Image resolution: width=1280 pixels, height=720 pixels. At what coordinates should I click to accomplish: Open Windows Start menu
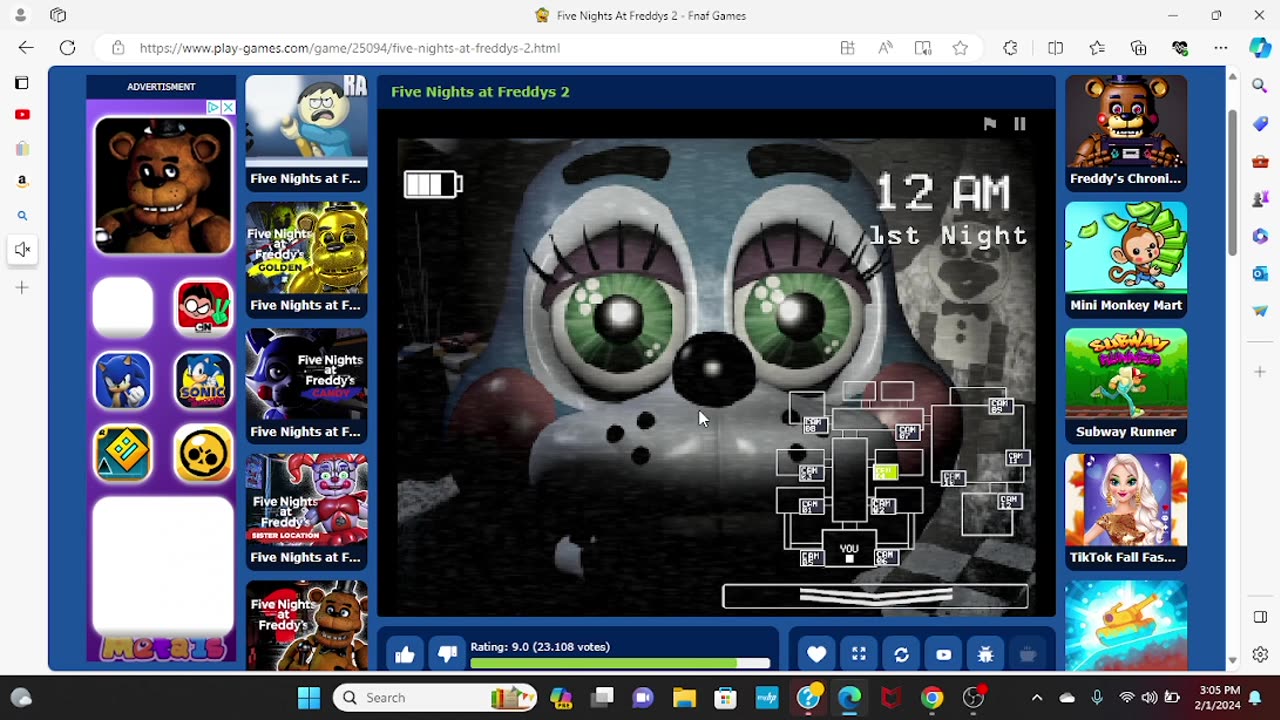(x=308, y=697)
